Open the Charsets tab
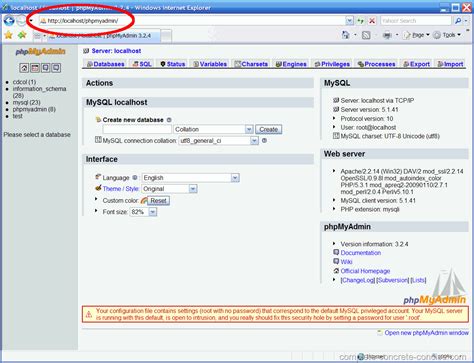Screen dimensions: 474x363 [251, 64]
